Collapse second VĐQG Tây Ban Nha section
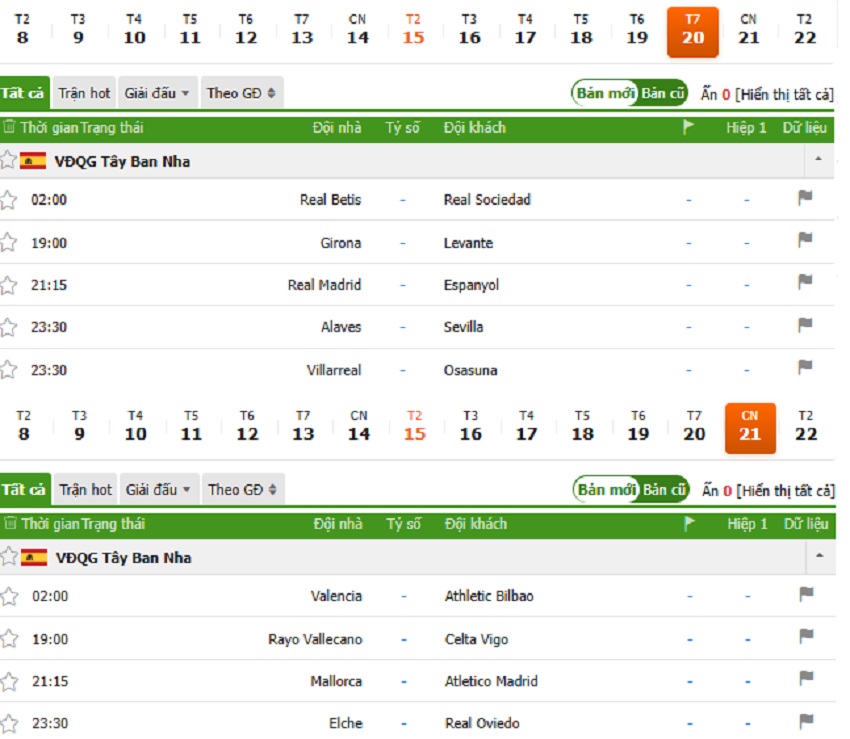Viewport: 850px width, 739px height. click(820, 556)
